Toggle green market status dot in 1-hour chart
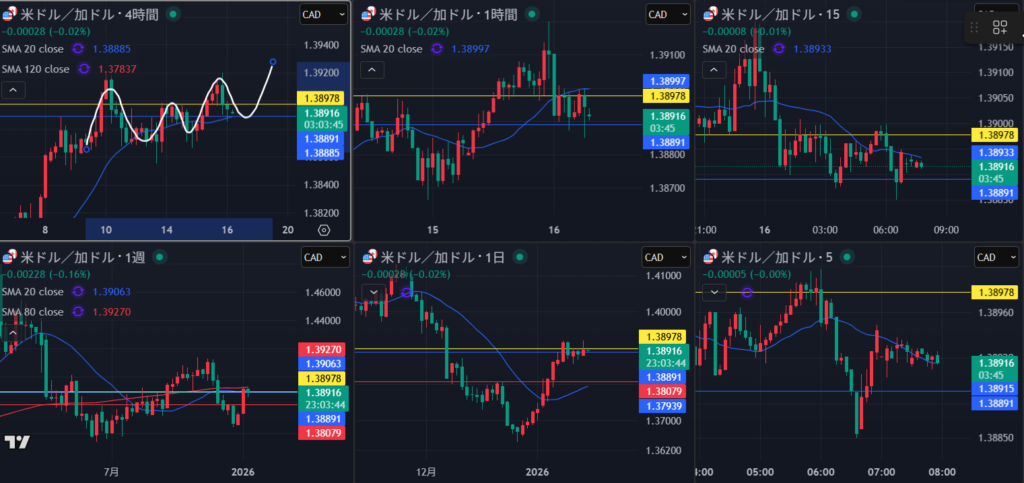The image size is (1024, 483). 530,14
